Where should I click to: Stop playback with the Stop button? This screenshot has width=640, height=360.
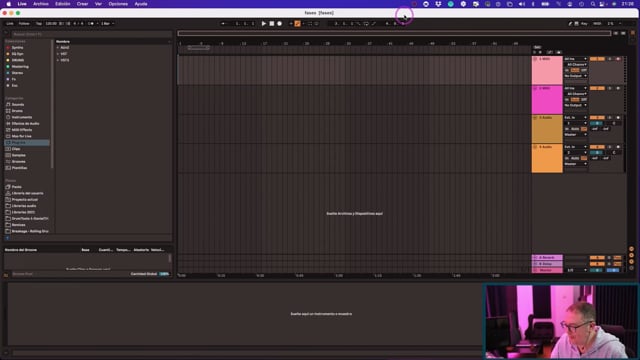point(271,24)
